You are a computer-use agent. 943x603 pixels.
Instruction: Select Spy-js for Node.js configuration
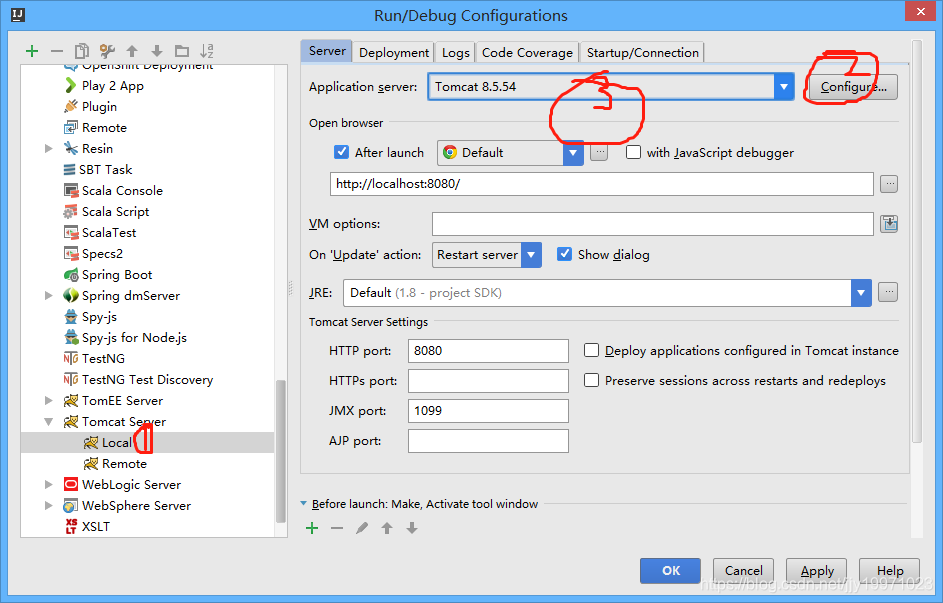pyautogui.click(x=134, y=338)
